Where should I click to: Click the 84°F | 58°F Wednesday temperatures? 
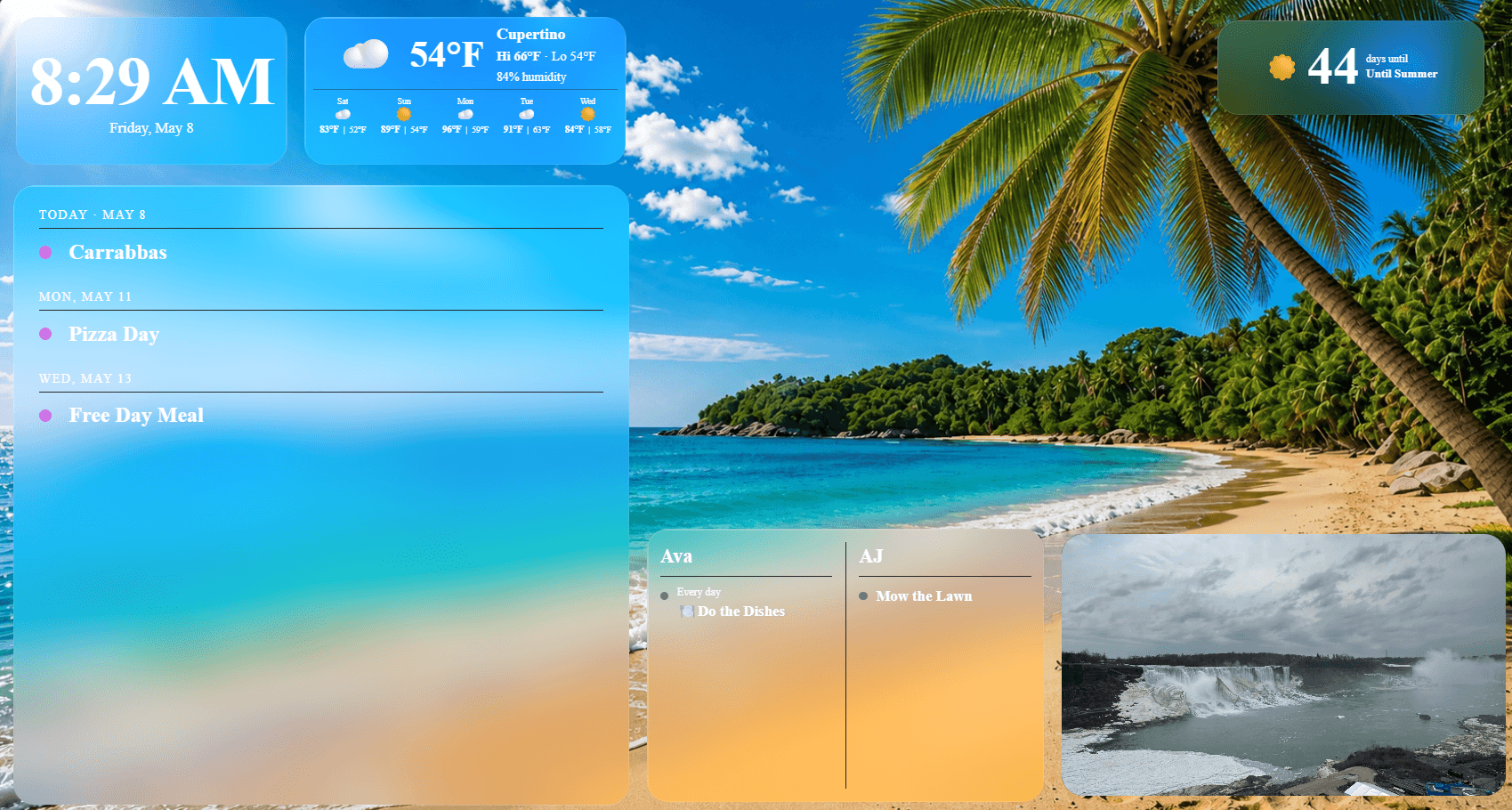(x=588, y=130)
